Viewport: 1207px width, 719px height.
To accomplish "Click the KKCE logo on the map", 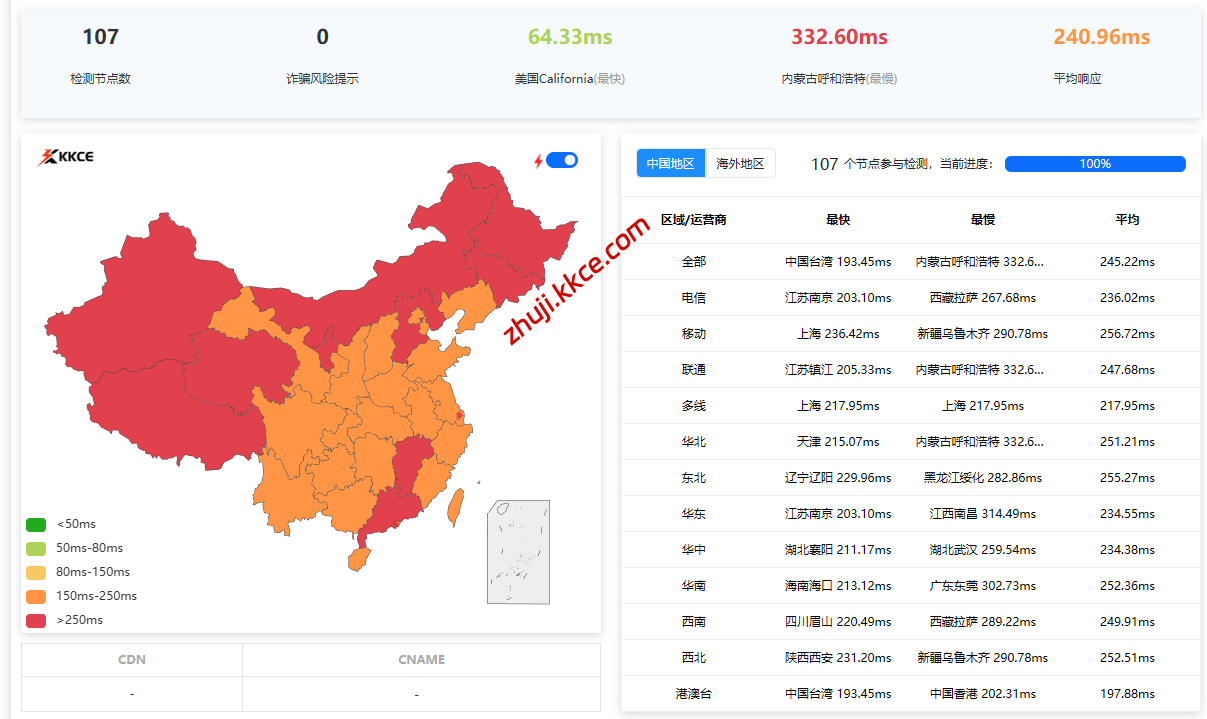I will click(x=66, y=157).
